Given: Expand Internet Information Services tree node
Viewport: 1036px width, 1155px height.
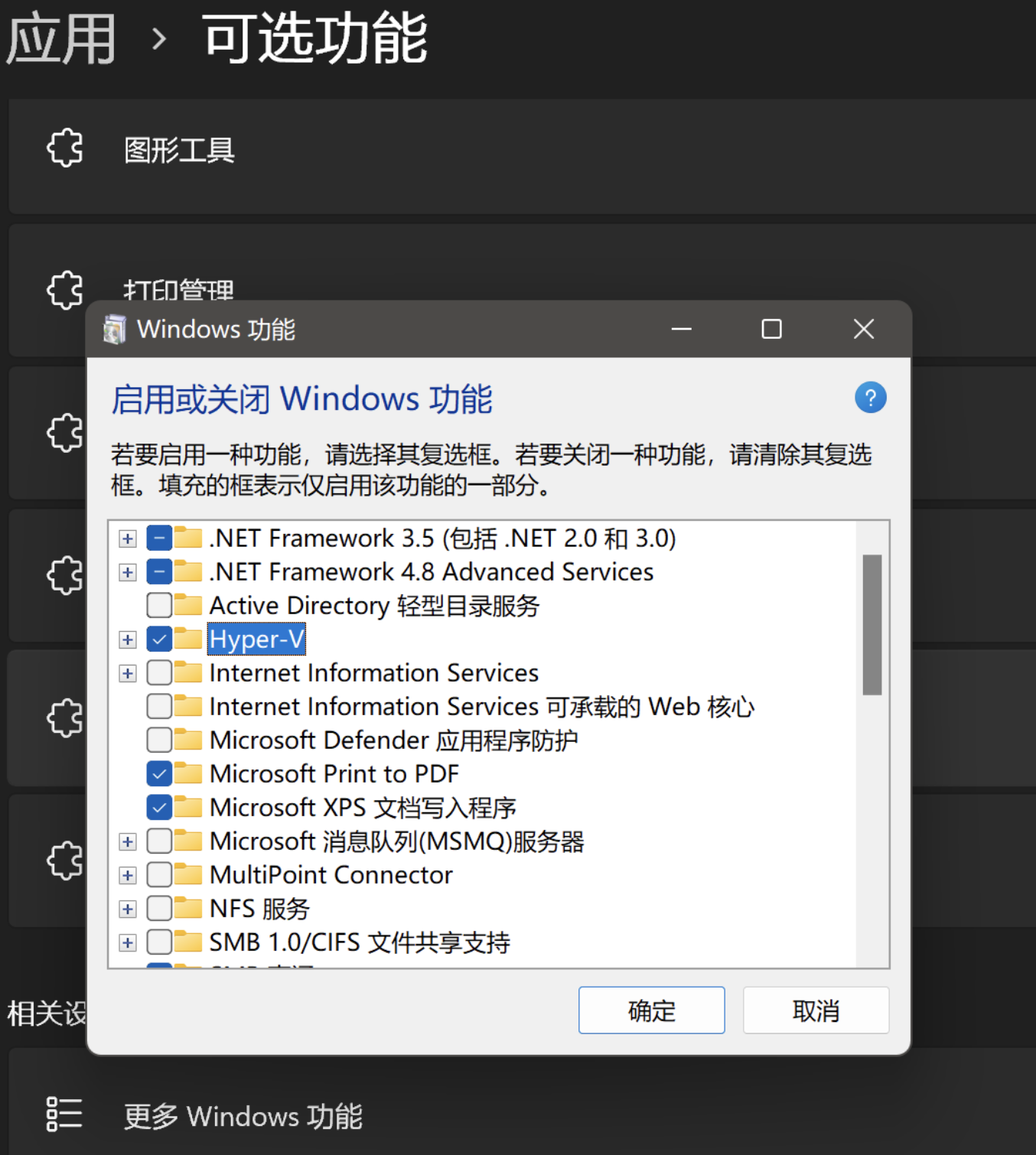Looking at the screenshot, I should coord(128,673).
